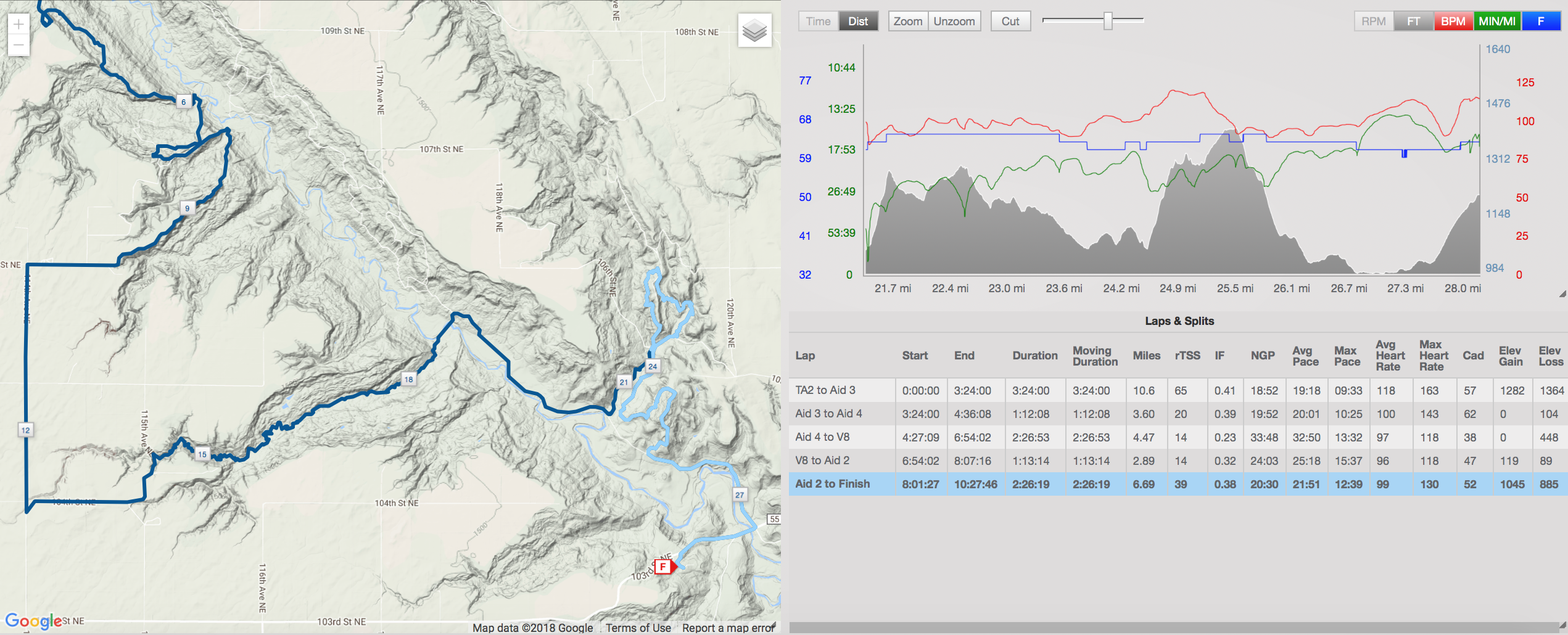1568x635 pixels.
Task: Zoom out on the map
Action: 19,45
